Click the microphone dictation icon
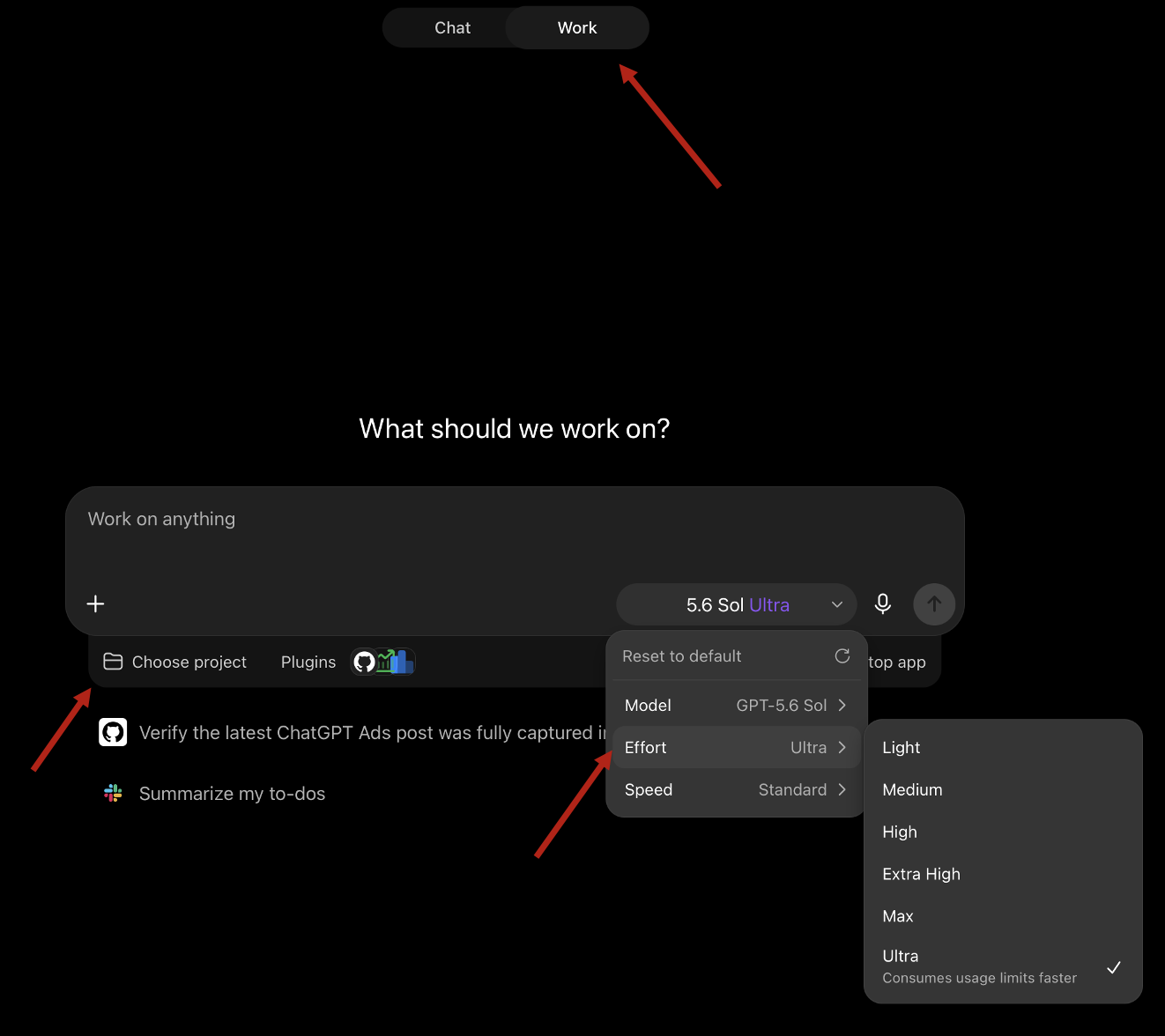1165x1036 pixels. tap(883, 604)
